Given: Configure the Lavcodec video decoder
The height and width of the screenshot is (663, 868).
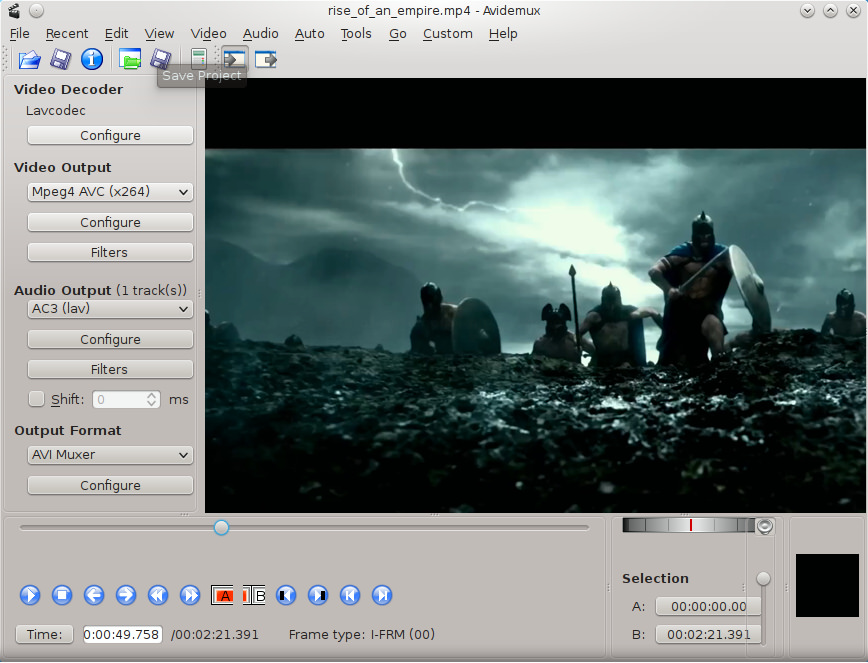Looking at the screenshot, I should [110, 136].
